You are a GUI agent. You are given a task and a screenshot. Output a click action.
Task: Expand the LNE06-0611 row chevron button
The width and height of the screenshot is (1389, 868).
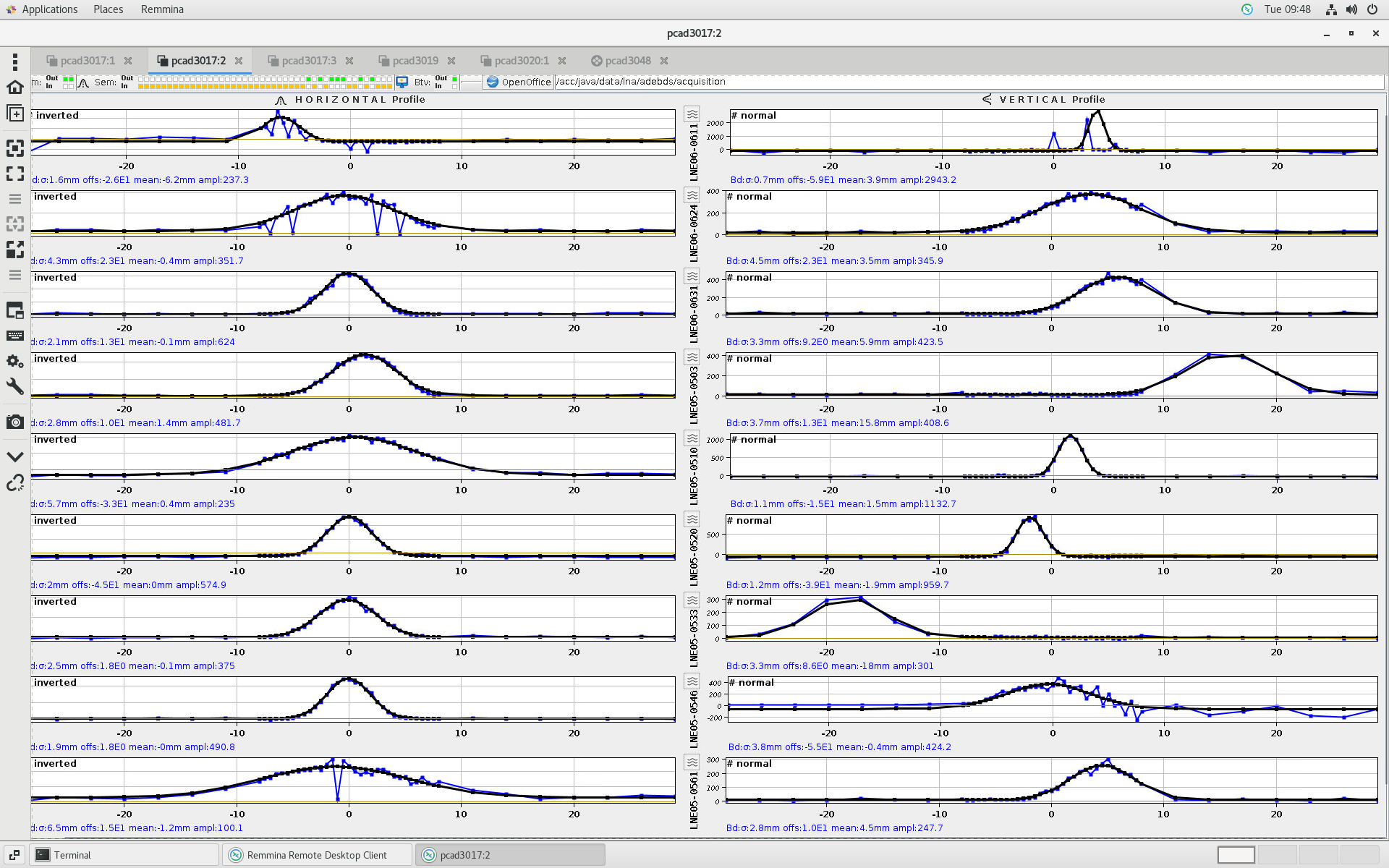coord(692,114)
